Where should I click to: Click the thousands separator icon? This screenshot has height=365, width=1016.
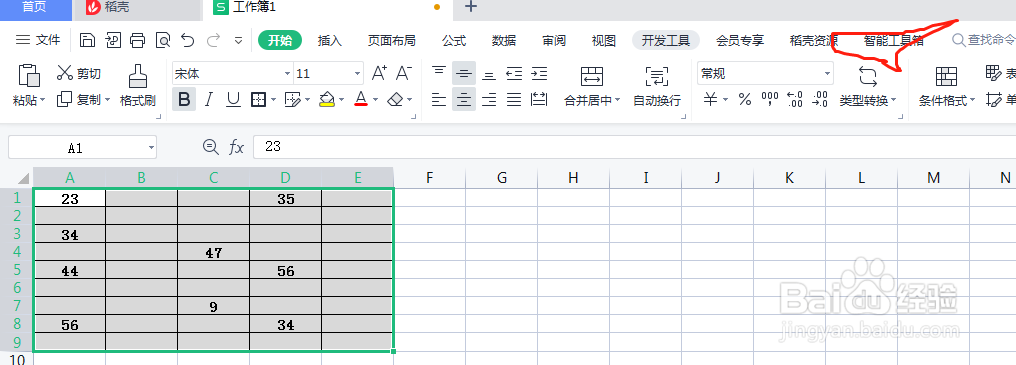pos(770,100)
